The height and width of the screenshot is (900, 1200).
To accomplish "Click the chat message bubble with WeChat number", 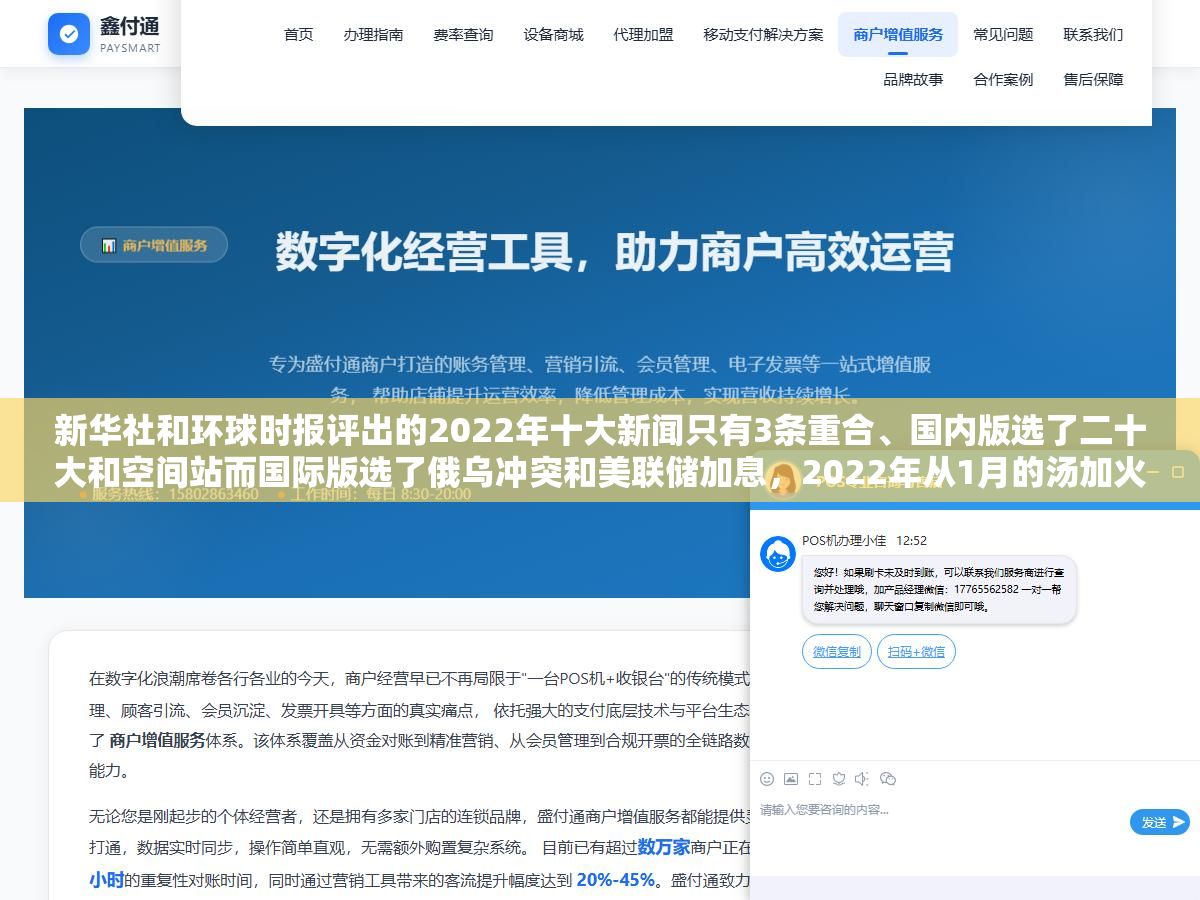I will (939, 590).
